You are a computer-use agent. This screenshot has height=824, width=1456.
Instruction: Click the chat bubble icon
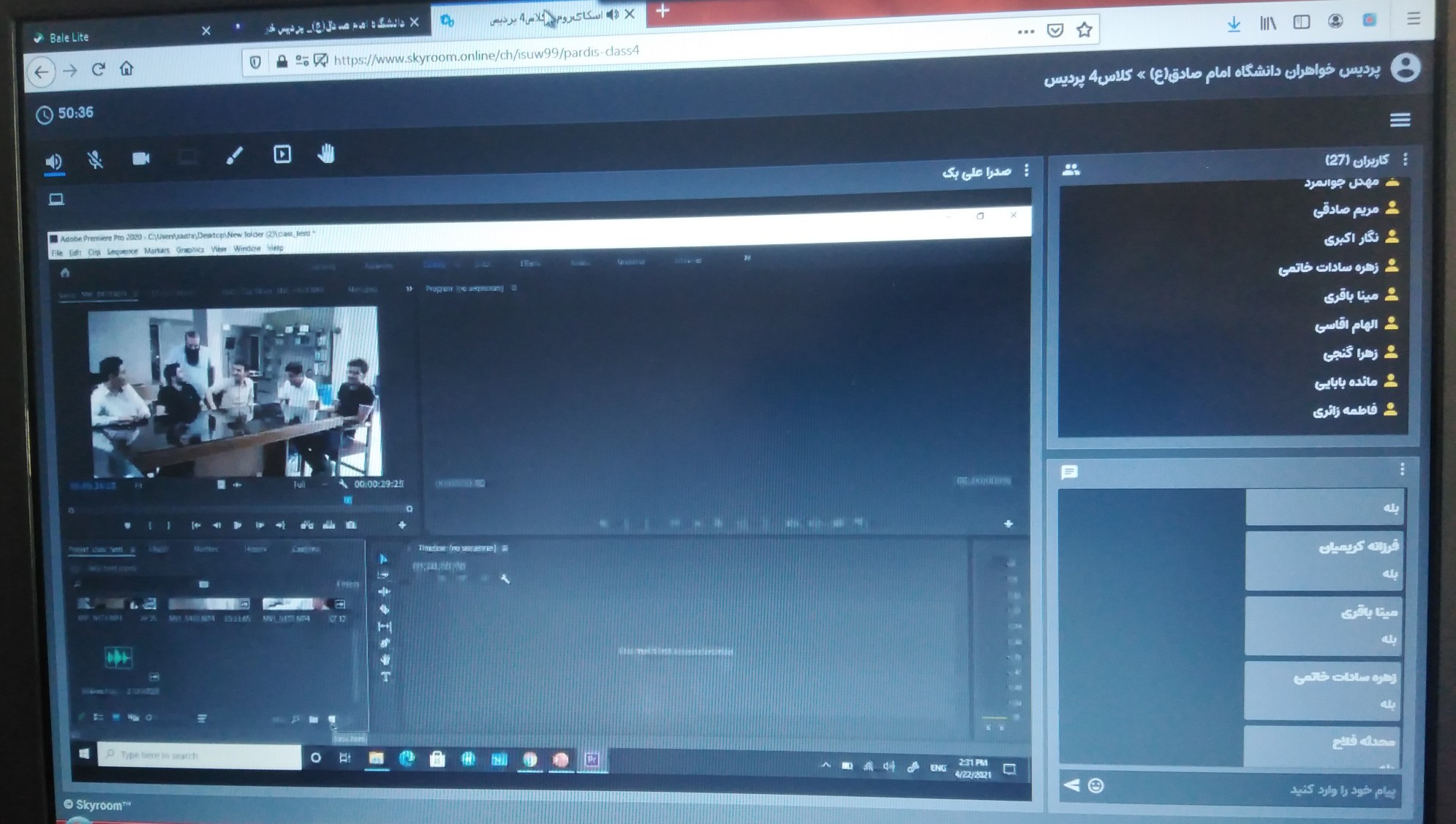(x=1069, y=472)
